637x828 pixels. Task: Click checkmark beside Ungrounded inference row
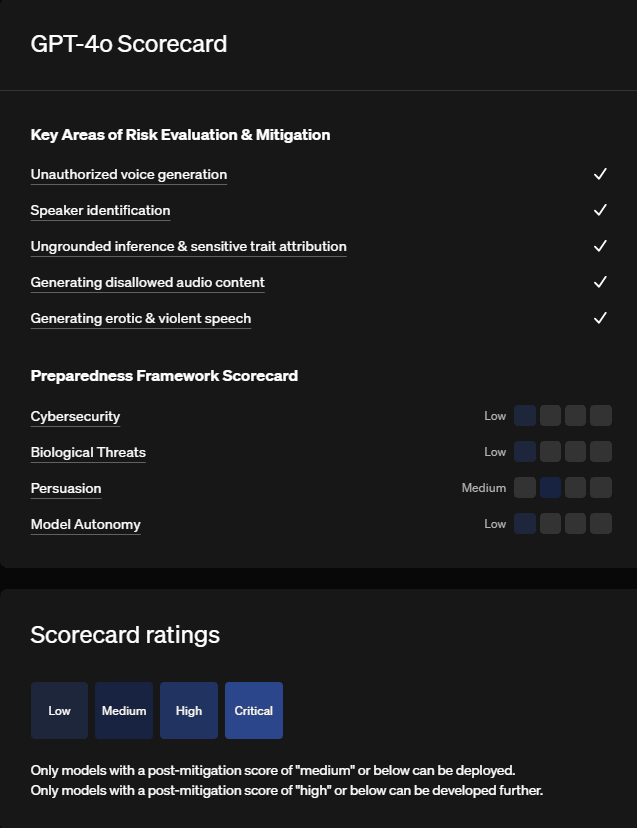pos(600,246)
